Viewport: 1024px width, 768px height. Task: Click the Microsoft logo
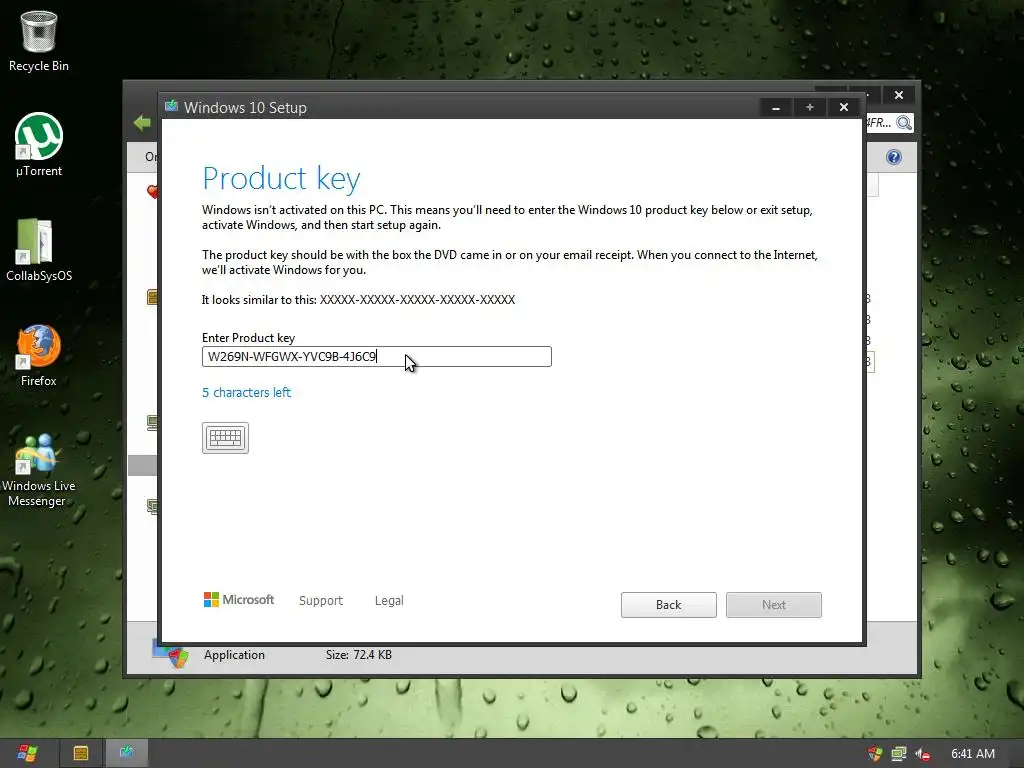(239, 600)
